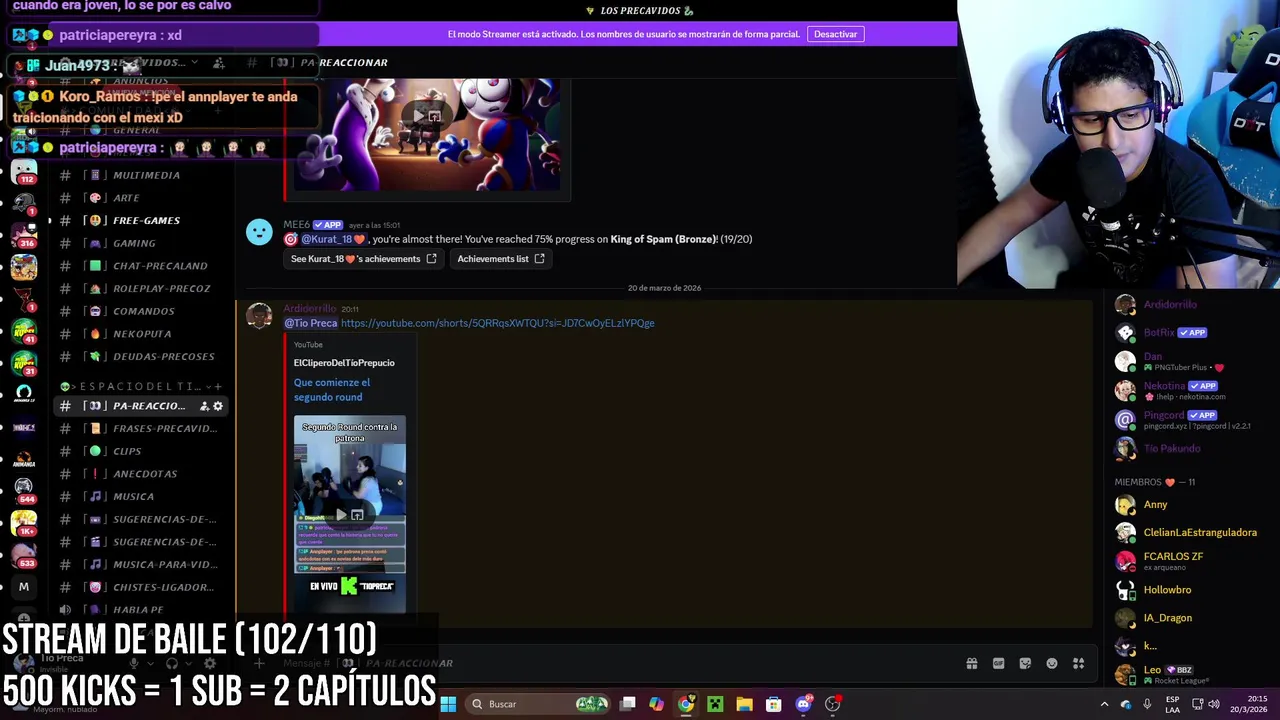Screen dimensions: 1280x720
Task: Open the sticker picker icon
Action: click(1025, 663)
